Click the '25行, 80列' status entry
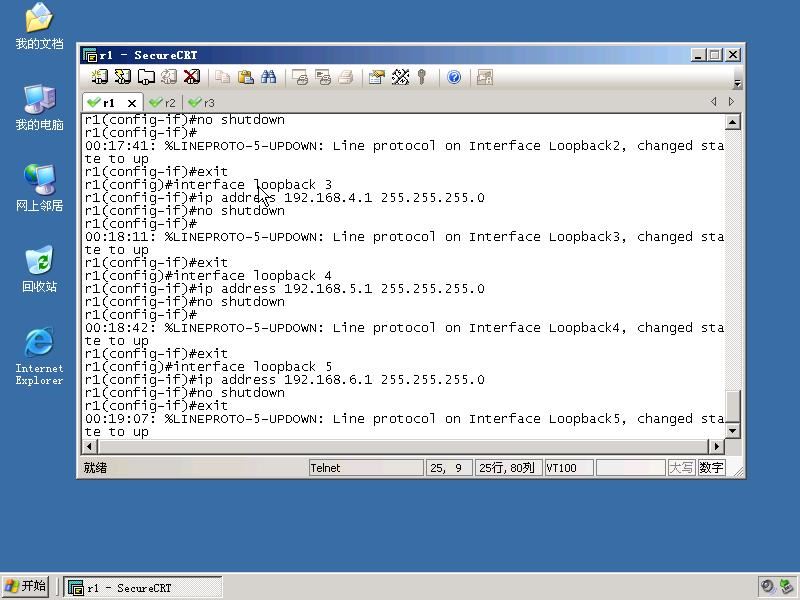The width and height of the screenshot is (800, 600). coord(508,468)
